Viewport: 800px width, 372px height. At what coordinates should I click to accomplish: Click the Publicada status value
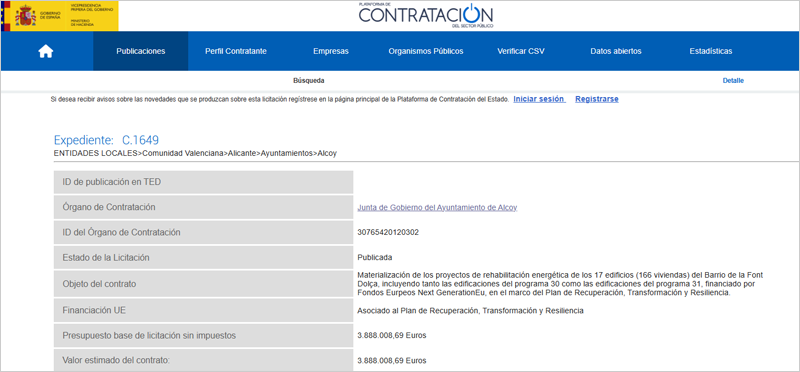point(374,257)
